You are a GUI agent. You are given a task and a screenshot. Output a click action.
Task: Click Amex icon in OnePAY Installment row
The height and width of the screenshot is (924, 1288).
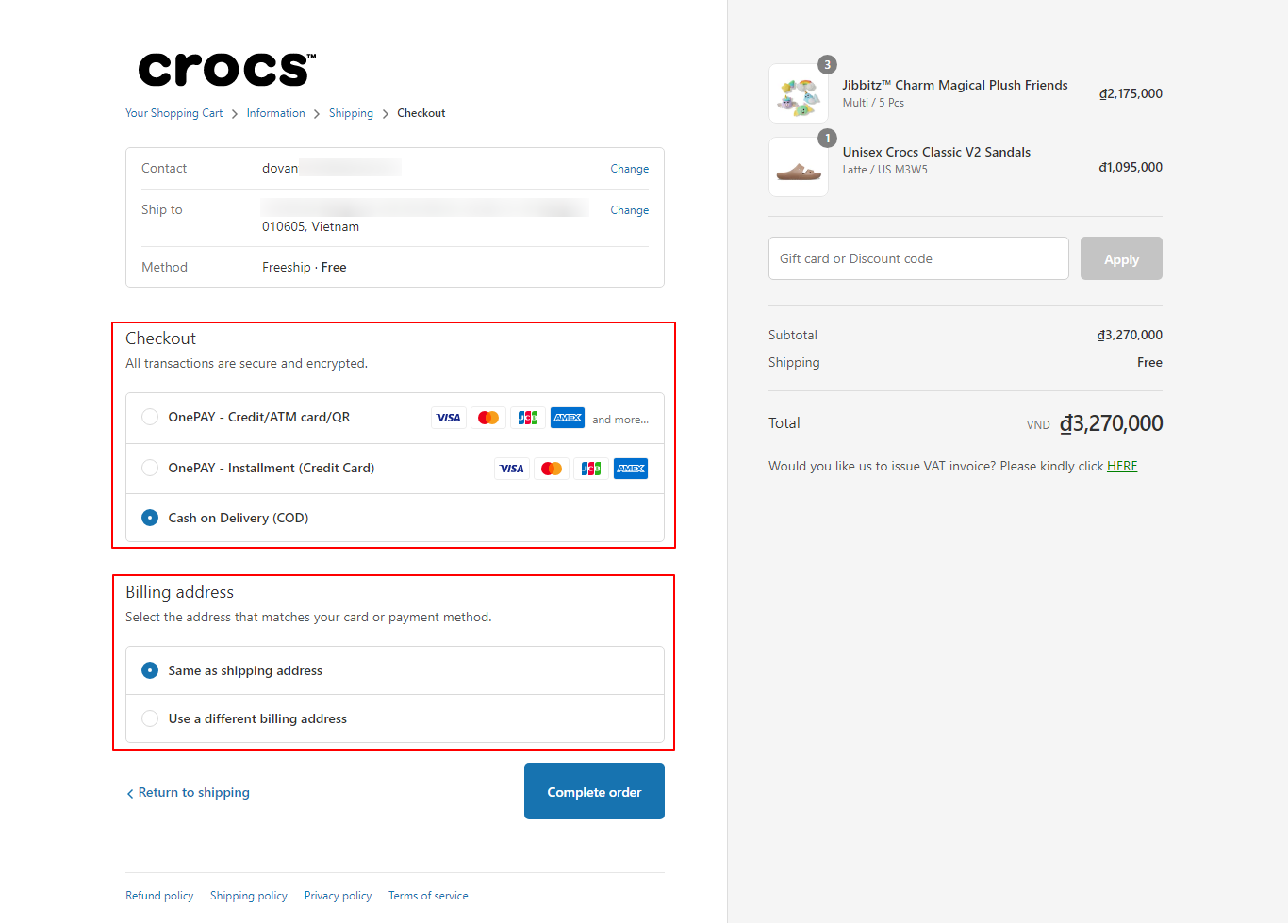coord(631,469)
